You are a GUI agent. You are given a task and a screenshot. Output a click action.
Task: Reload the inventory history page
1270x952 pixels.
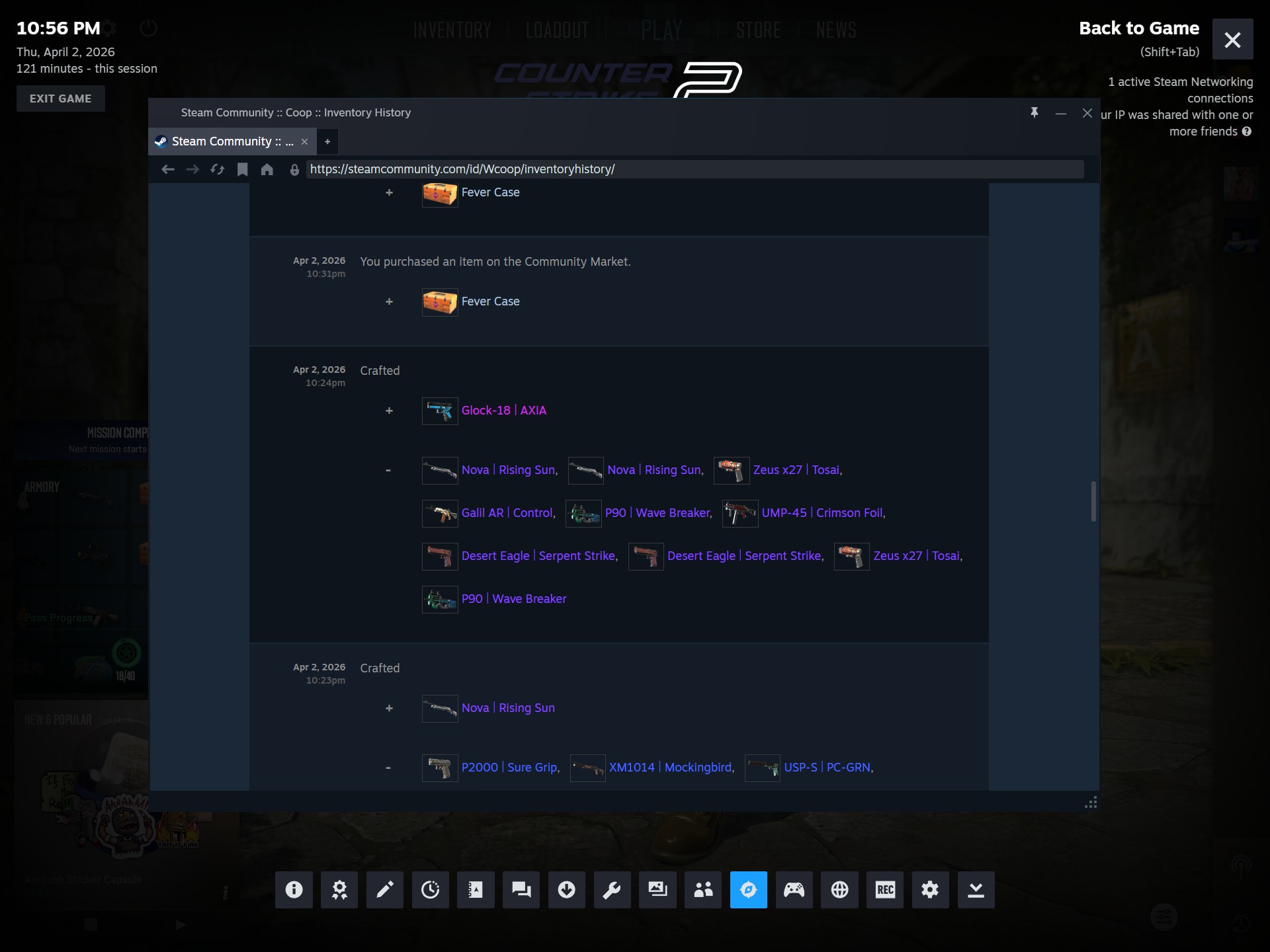pos(218,170)
